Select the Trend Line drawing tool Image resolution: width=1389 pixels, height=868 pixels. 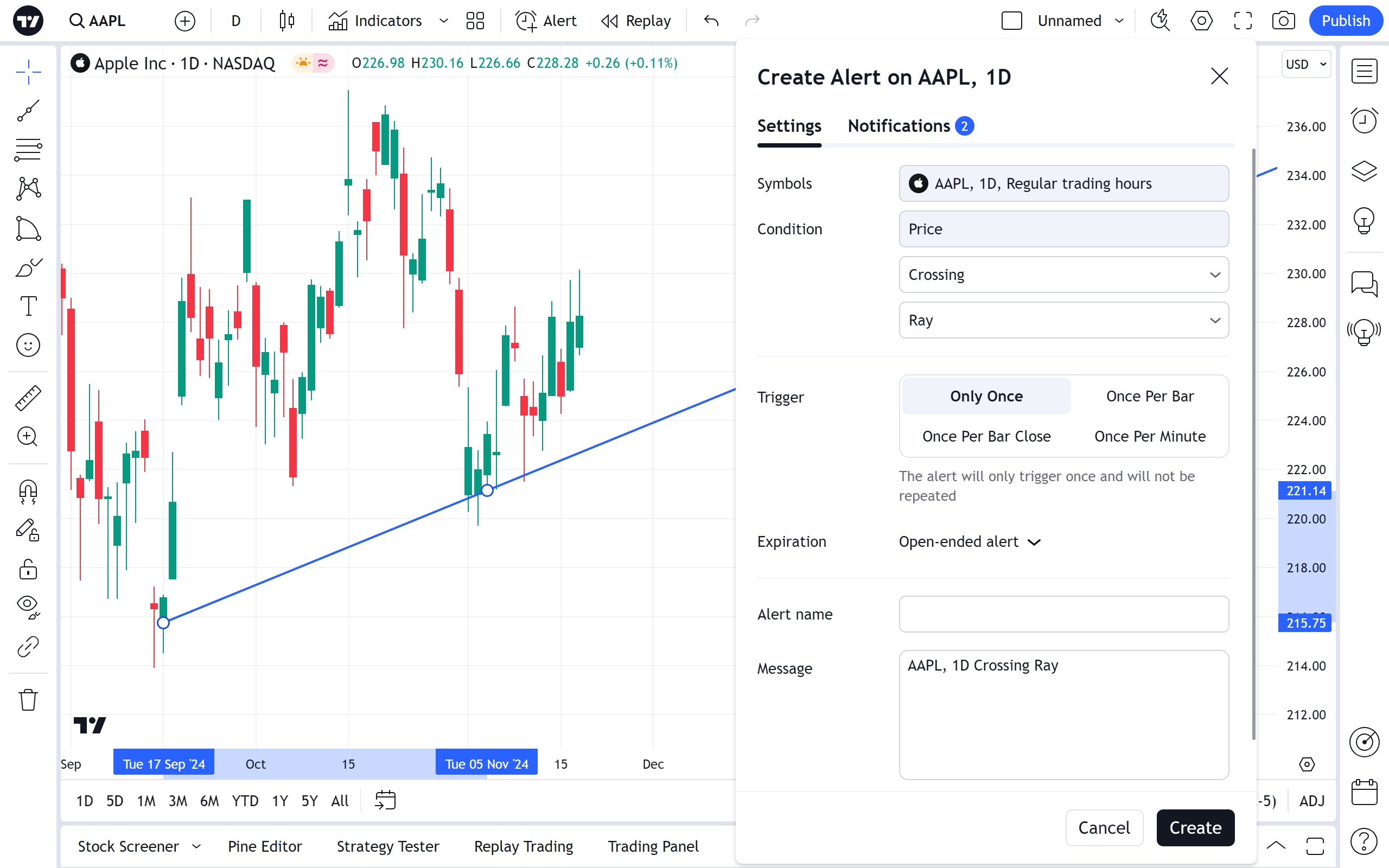tap(28, 111)
